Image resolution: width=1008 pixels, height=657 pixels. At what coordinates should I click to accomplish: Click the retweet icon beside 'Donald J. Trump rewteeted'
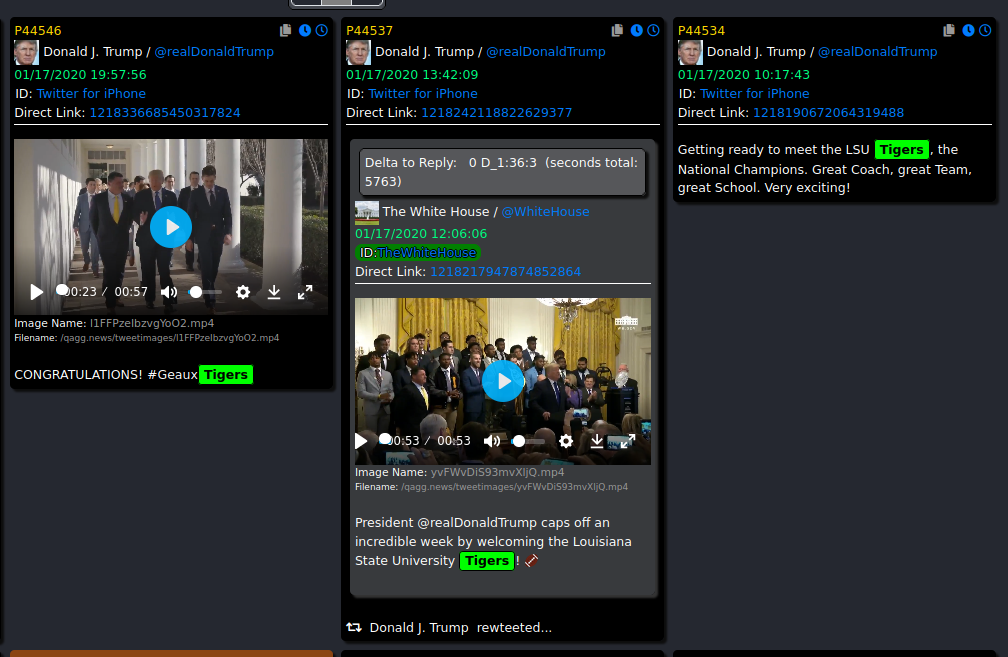[x=354, y=627]
